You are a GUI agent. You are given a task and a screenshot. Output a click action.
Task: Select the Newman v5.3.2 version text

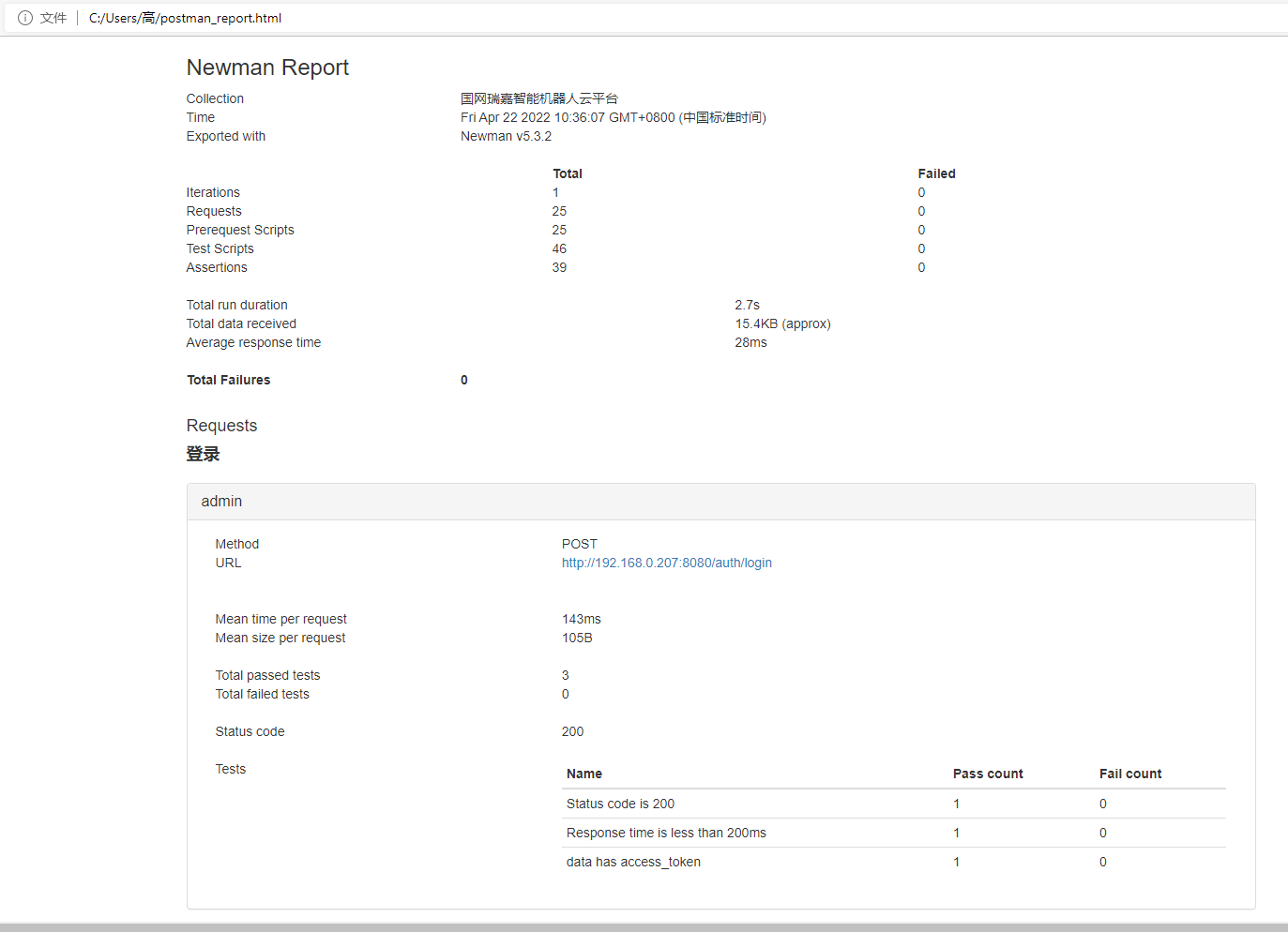point(506,136)
